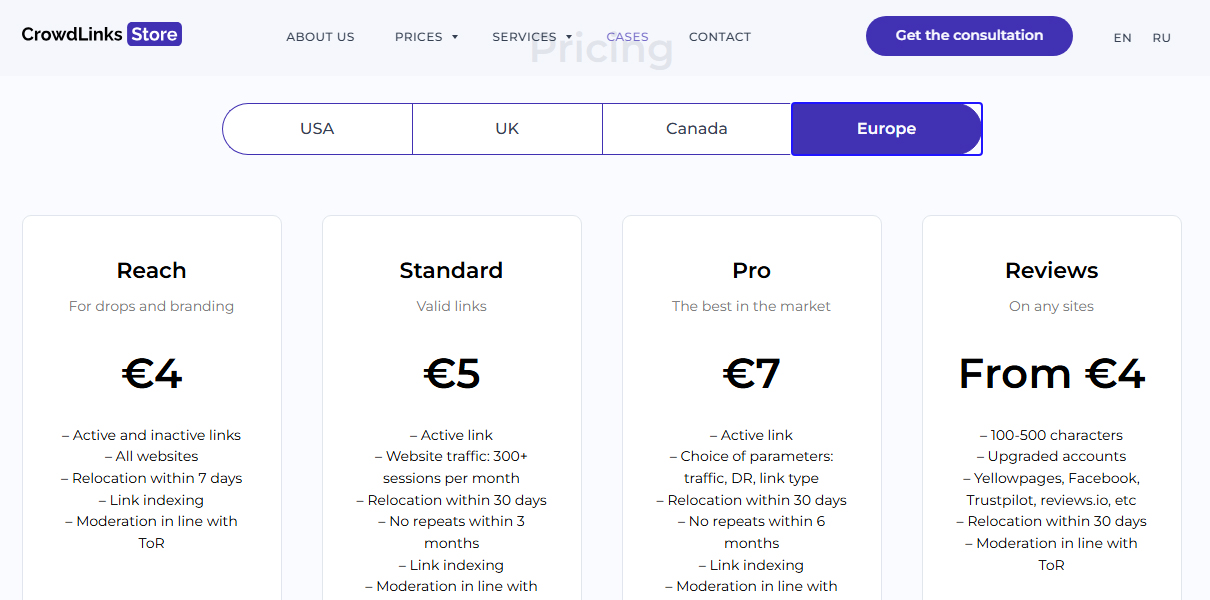This screenshot has height=600, width=1210.
Task: Click the Get the consultation button
Action: pyautogui.click(x=968, y=35)
